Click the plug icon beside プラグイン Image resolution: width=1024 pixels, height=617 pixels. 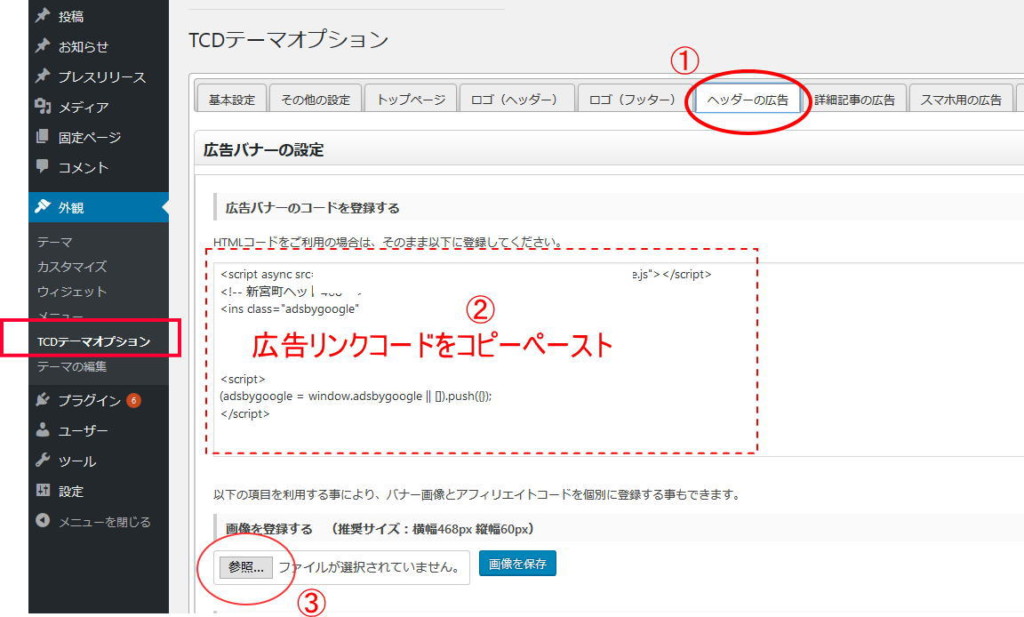(x=42, y=400)
